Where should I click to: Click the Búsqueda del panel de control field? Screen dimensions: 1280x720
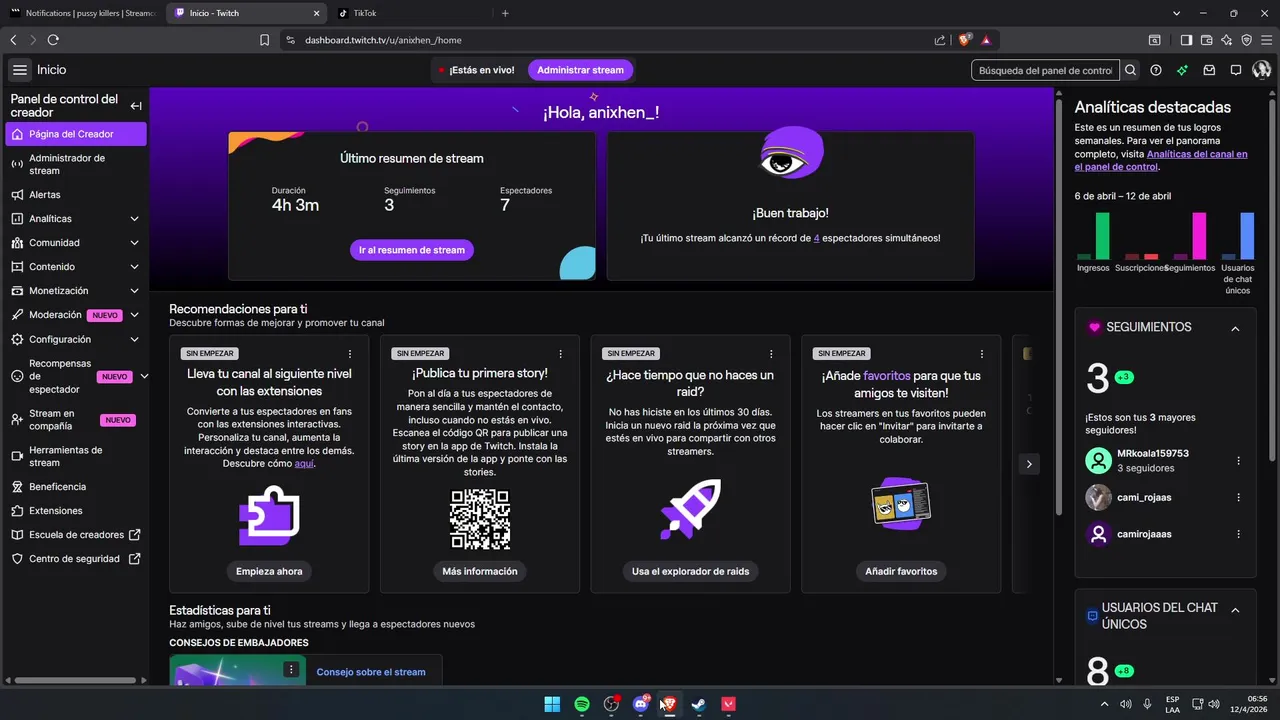point(1045,70)
